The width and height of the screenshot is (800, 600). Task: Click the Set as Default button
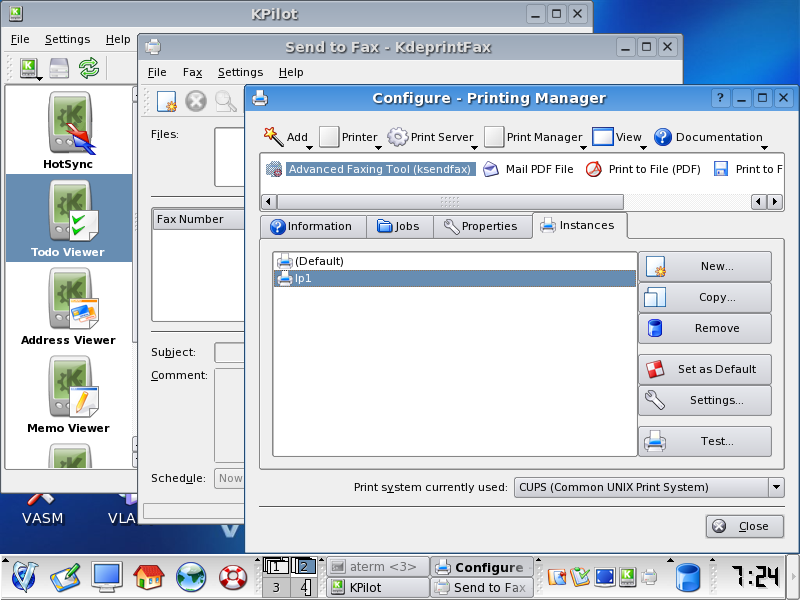coord(704,369)
